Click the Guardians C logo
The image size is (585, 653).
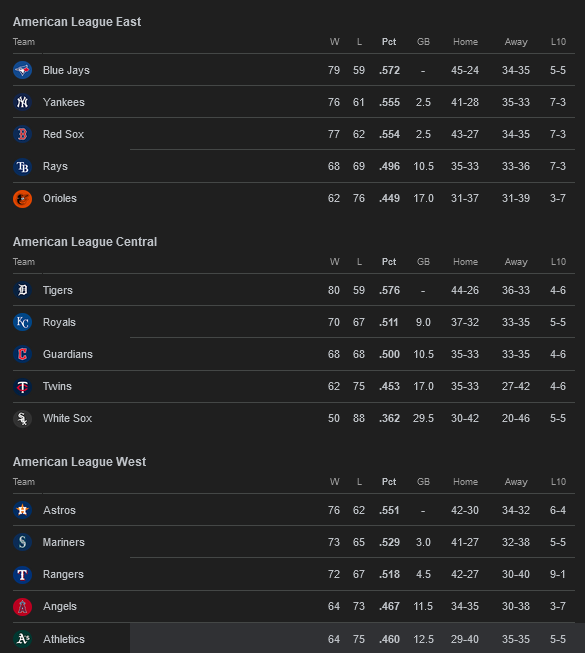(22, 354)
